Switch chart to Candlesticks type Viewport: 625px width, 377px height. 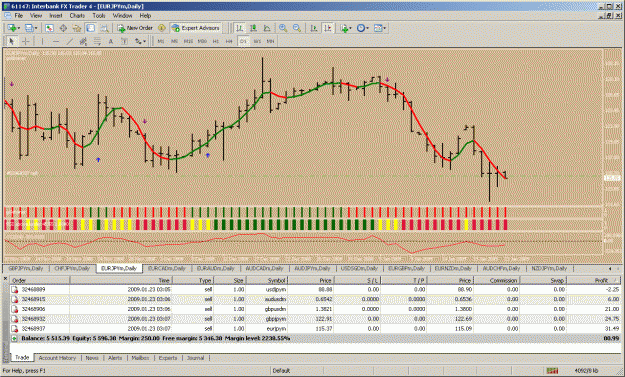click(253, 28)
